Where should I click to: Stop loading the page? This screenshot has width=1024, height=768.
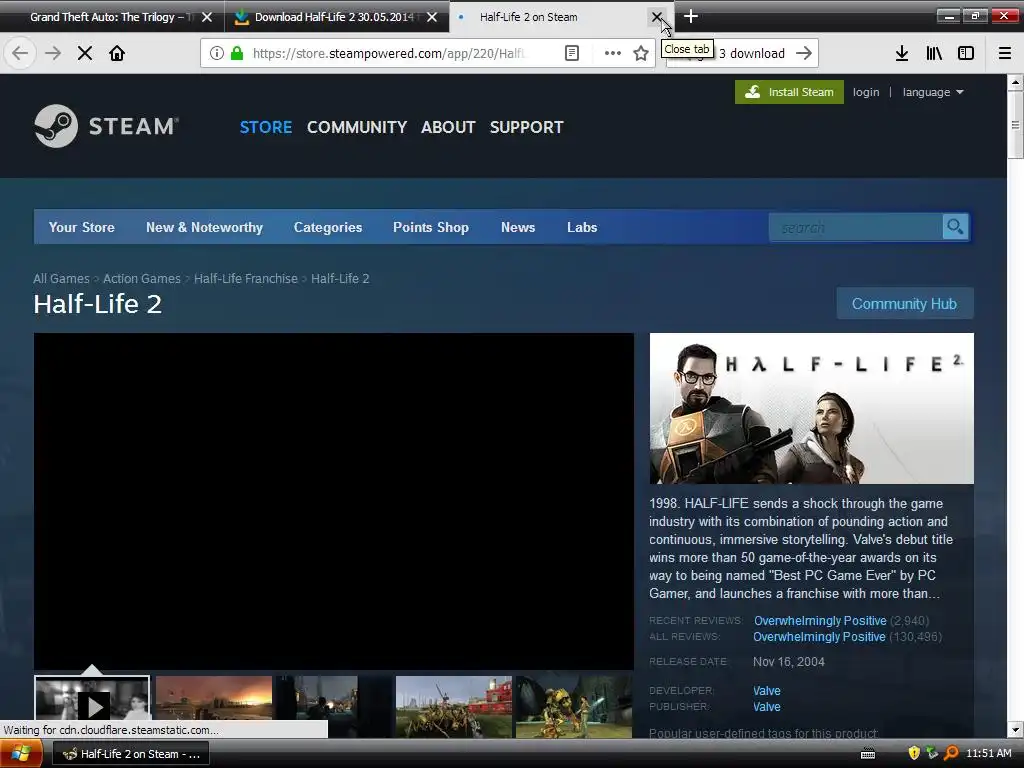pyautogui.click(x=85, y=53)
